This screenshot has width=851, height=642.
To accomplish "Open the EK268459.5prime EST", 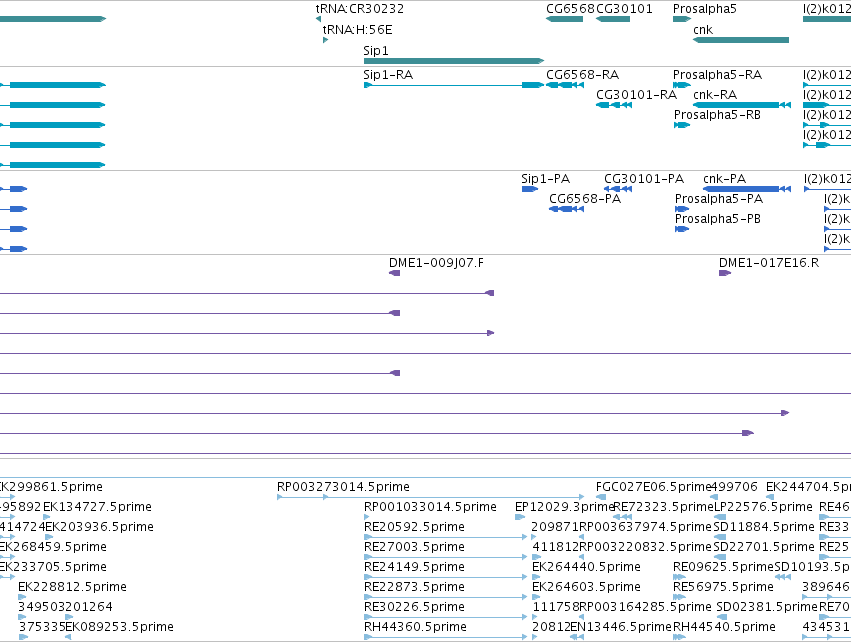I will [x=7, y=557].
